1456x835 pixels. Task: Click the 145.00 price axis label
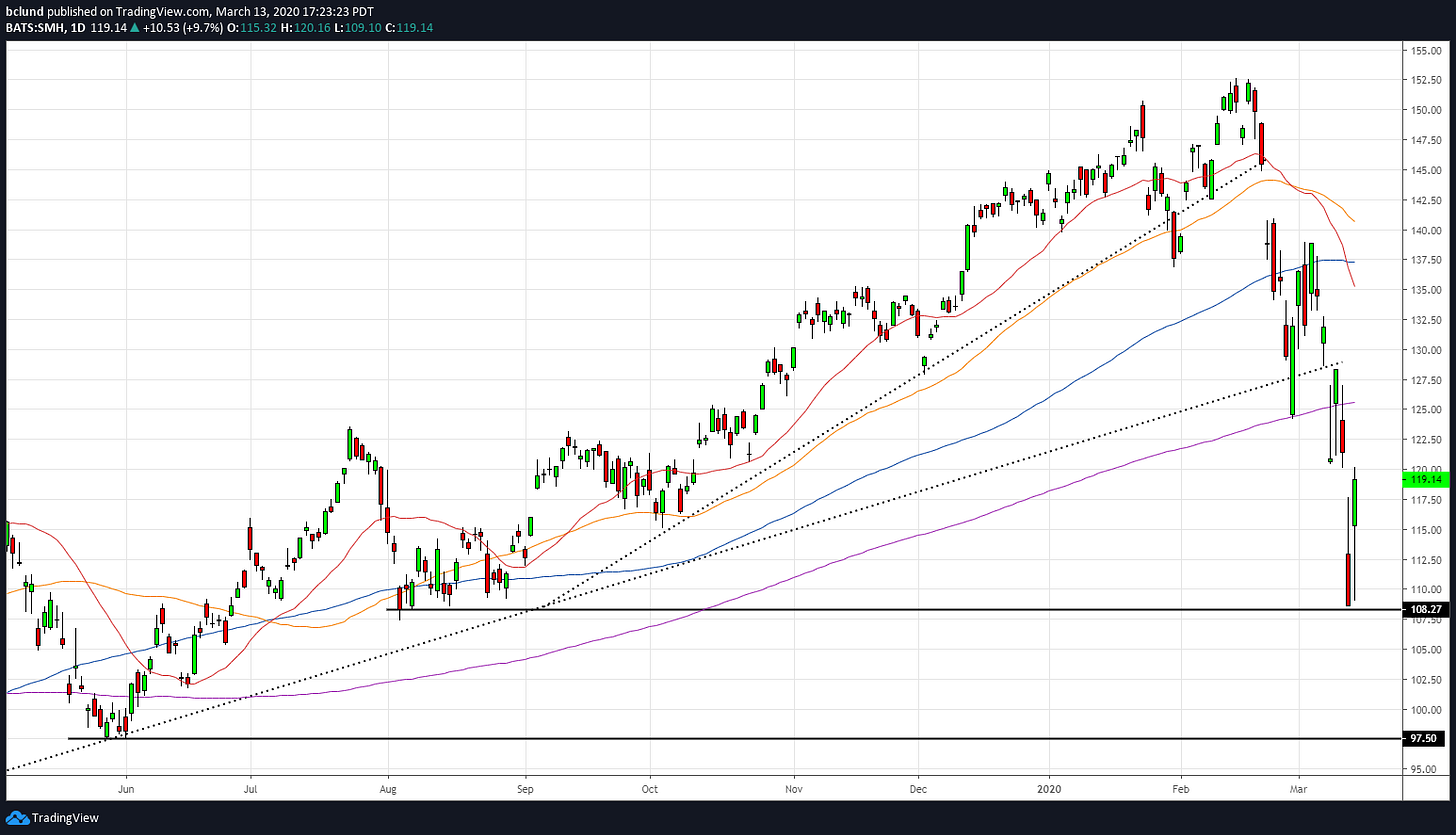coord(1426,170)
